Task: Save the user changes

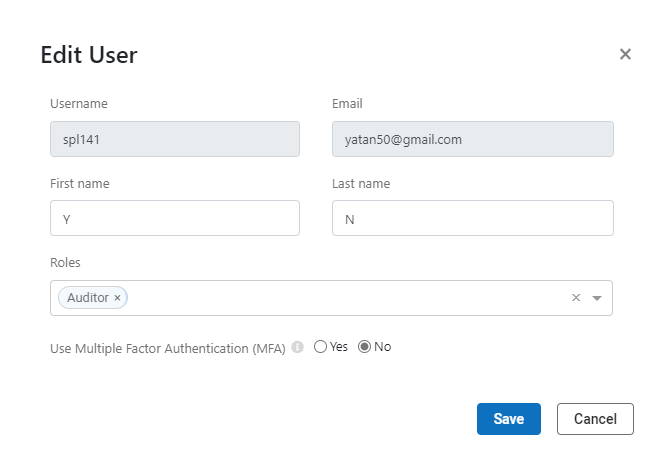Action: pos(509,419)
